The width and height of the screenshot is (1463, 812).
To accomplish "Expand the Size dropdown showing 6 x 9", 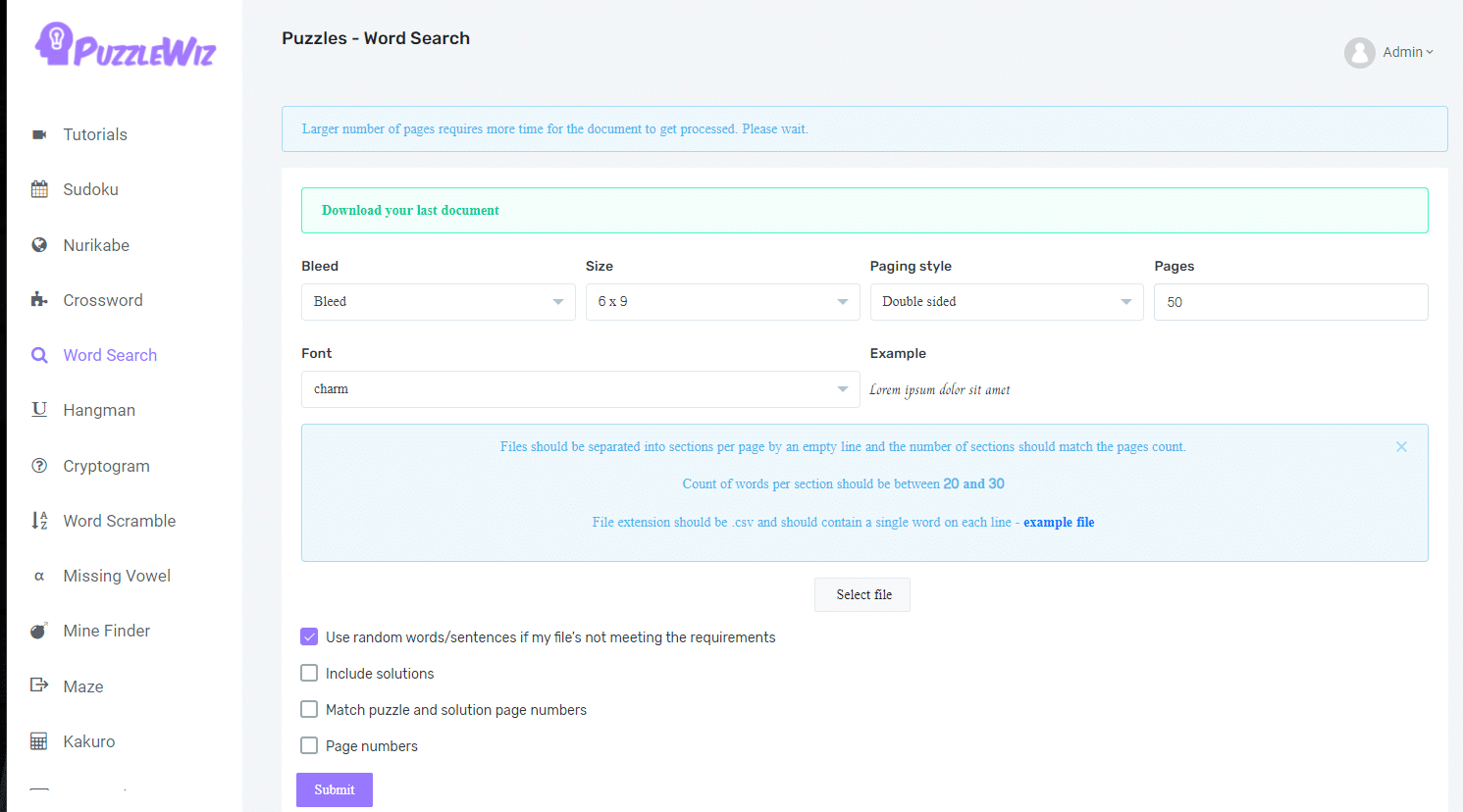I will click(x=722, y=302).
